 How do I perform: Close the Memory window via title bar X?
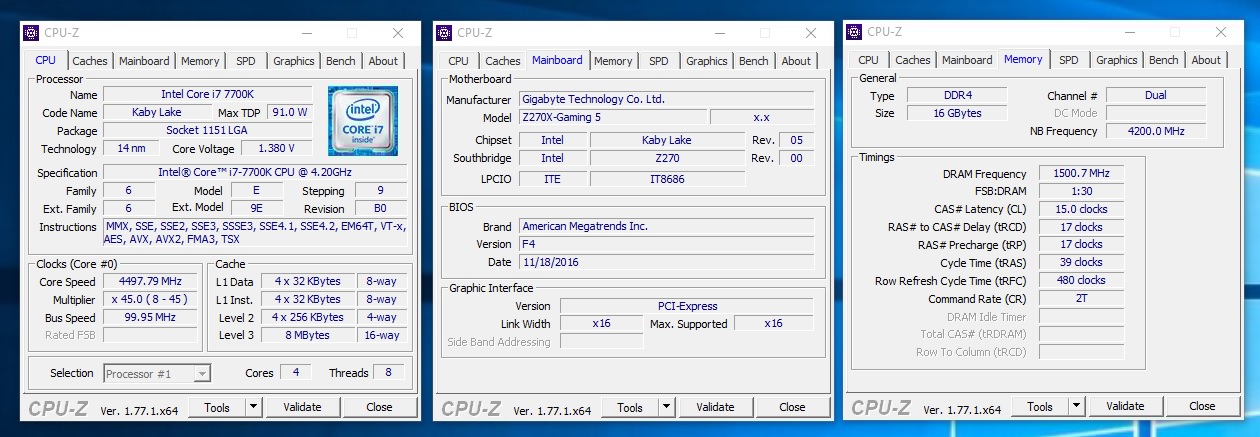[x=1220, y=32]
